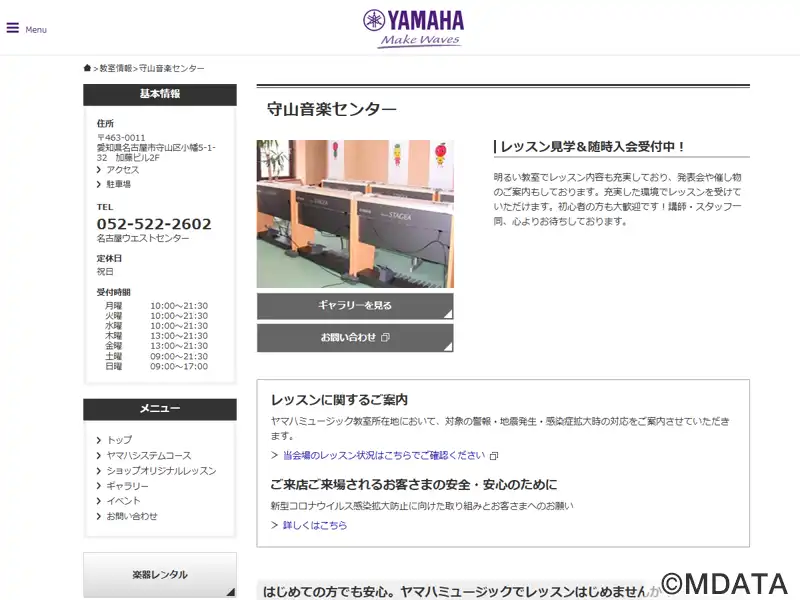Screen dimensions: 800x600
Task: Open the 詳しくはこちら link
Action: [315, 525]
